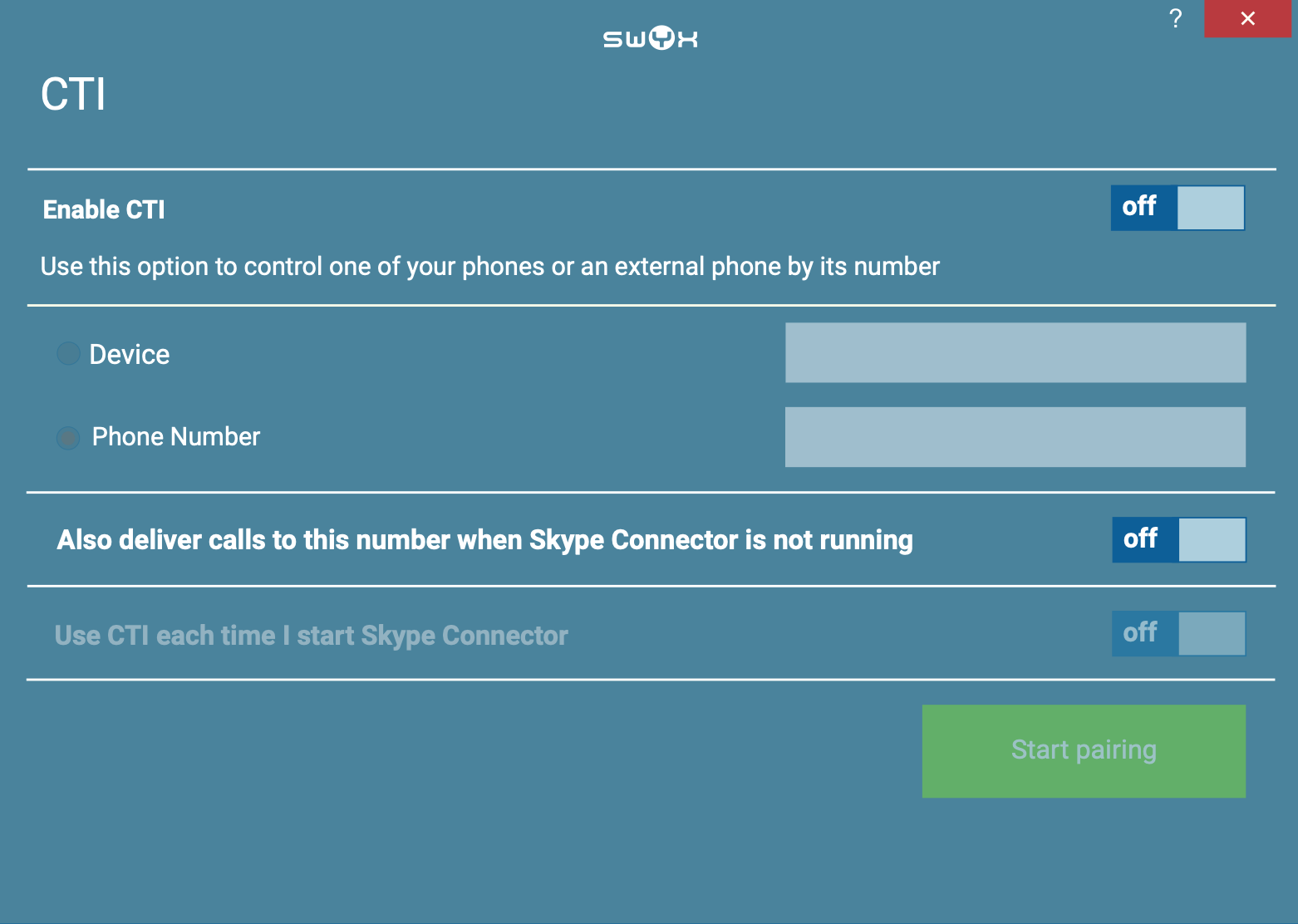
Task: Click the Enable CTI label text
Action: pyautogui.click(x=104, y=209)
